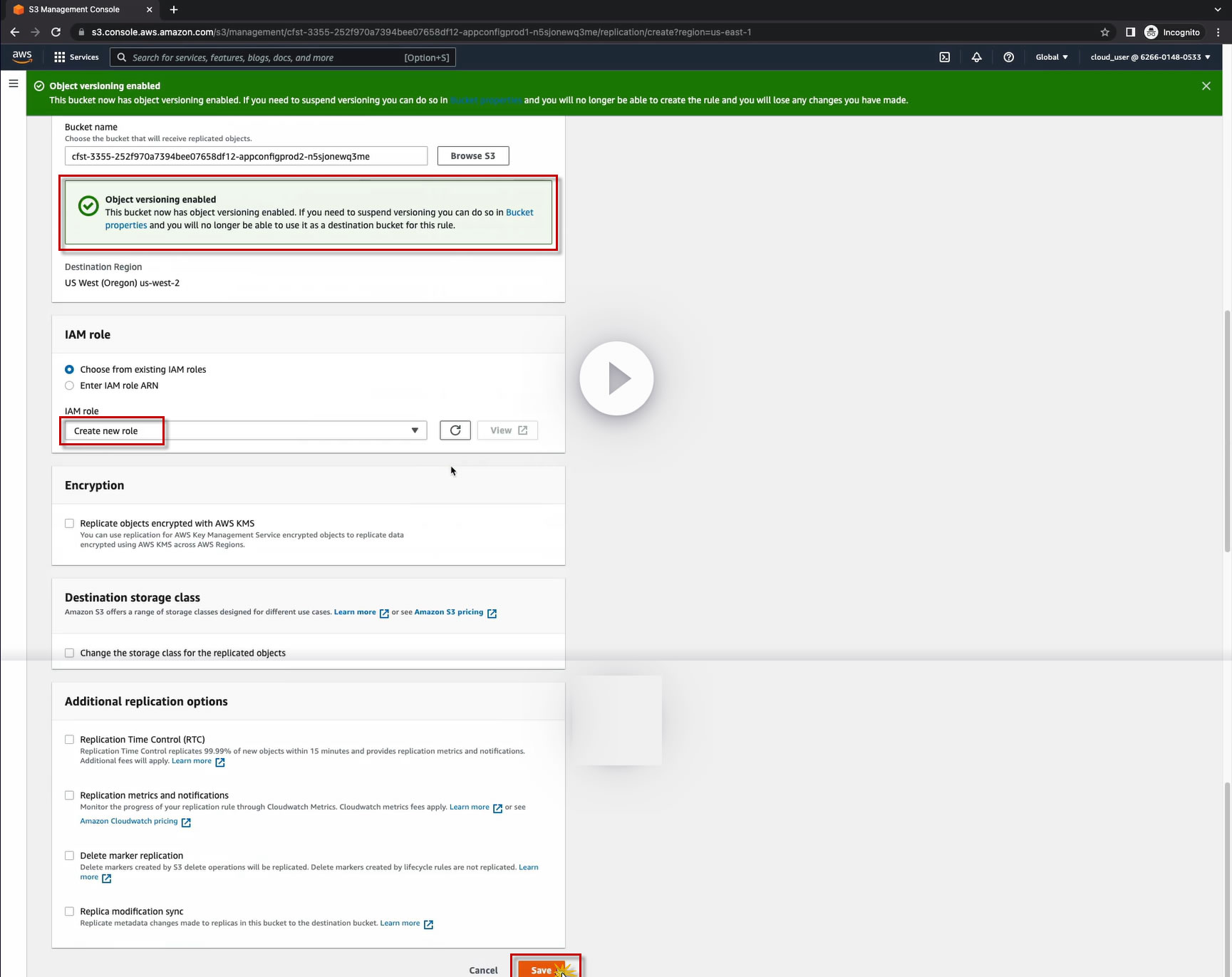The height and width of the screenshot is (977, 1232).
Task: Open the Global region selector
Action: (1052, 57)
